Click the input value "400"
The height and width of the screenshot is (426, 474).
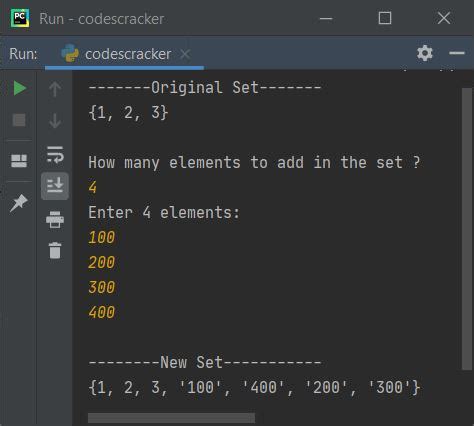(x=102, y=312)
